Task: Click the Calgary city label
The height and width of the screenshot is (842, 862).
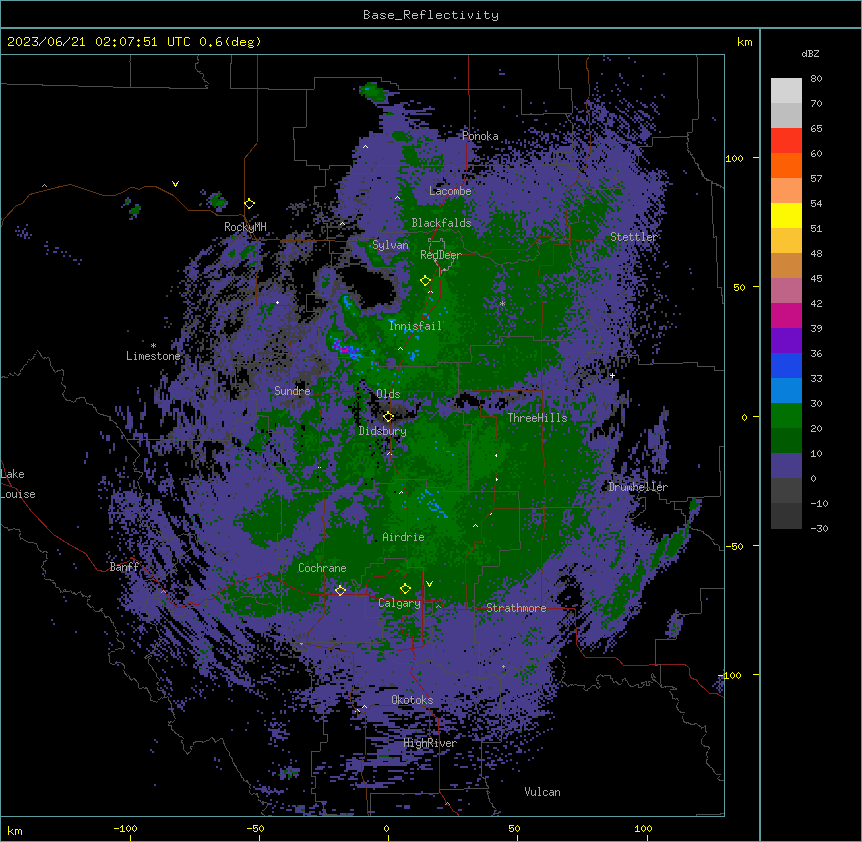Action: (x=399, y=603)
